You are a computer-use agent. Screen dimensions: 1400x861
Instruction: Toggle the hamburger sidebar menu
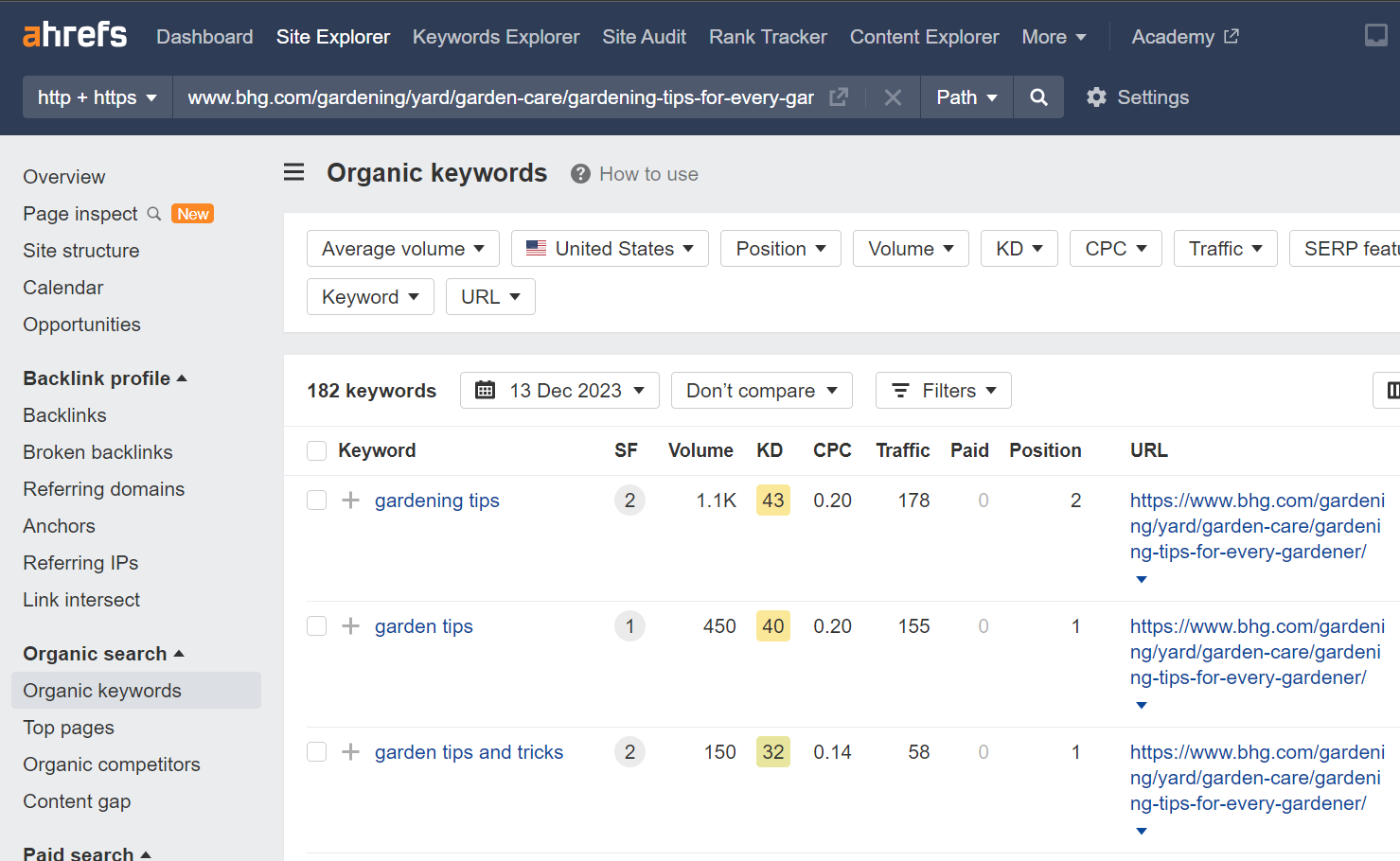click(294, 172)
